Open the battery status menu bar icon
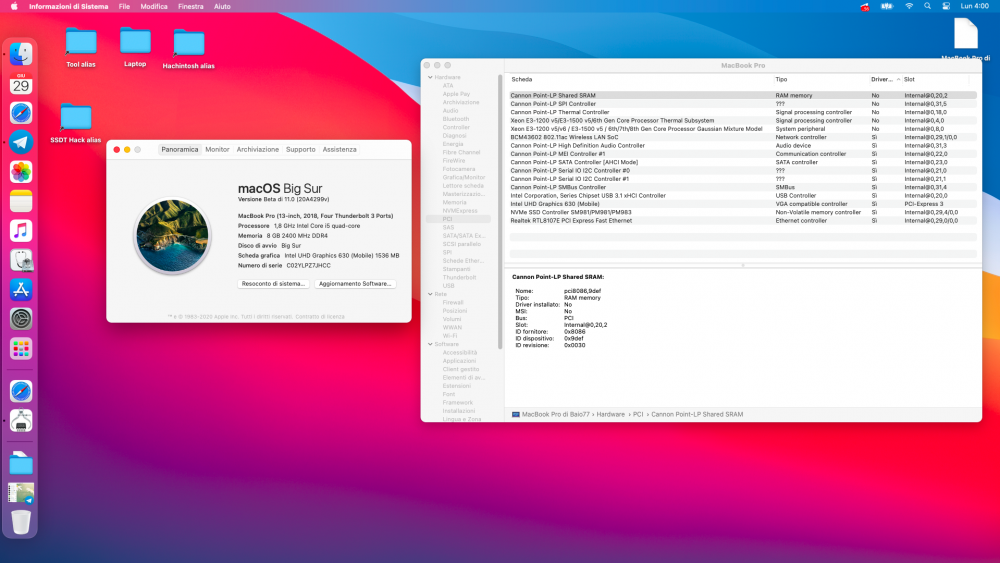Screen dimensions: 1000x563 point(887,6)
